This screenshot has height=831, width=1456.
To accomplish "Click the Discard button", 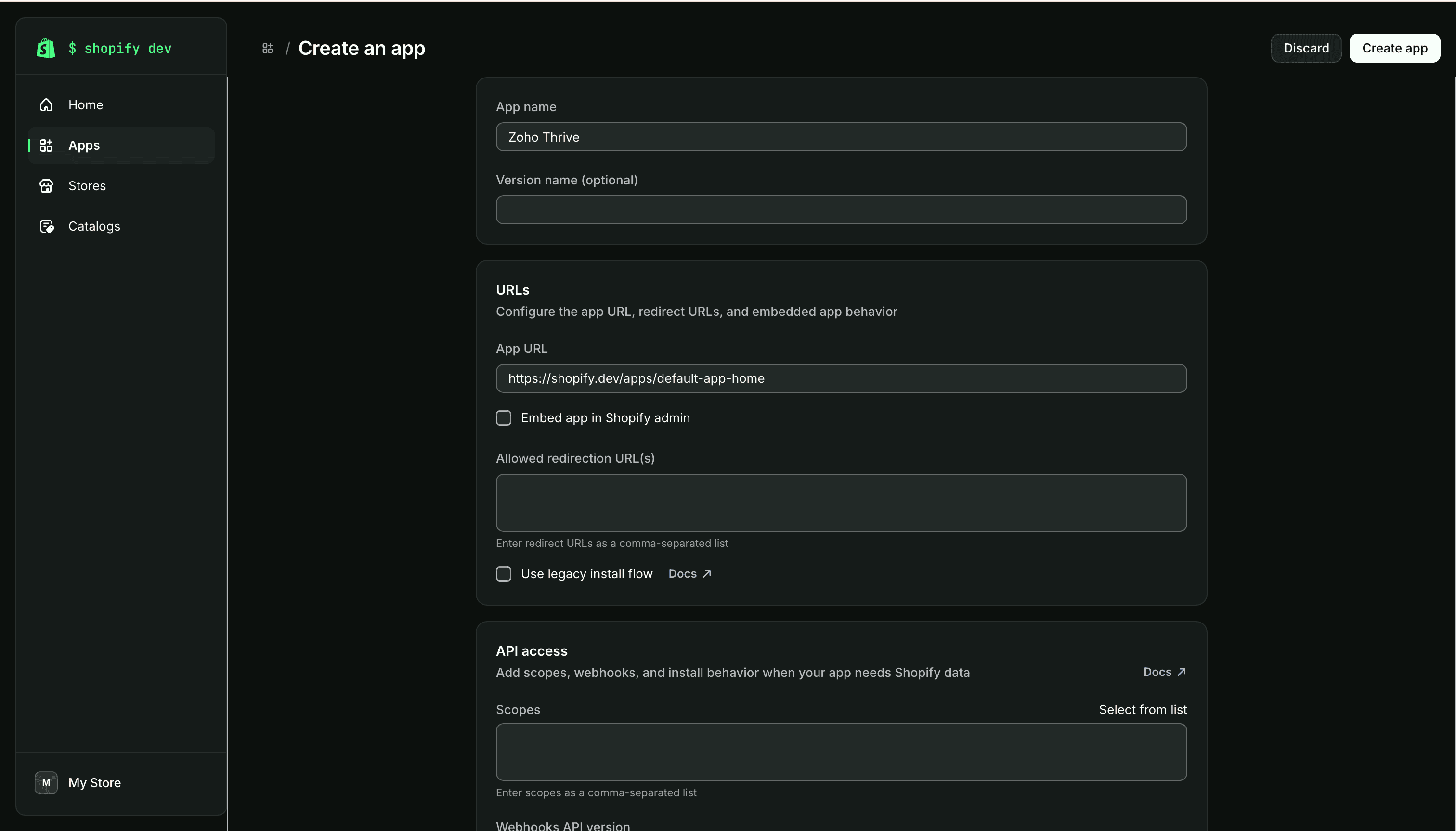I will click(x=1306, y=48).
